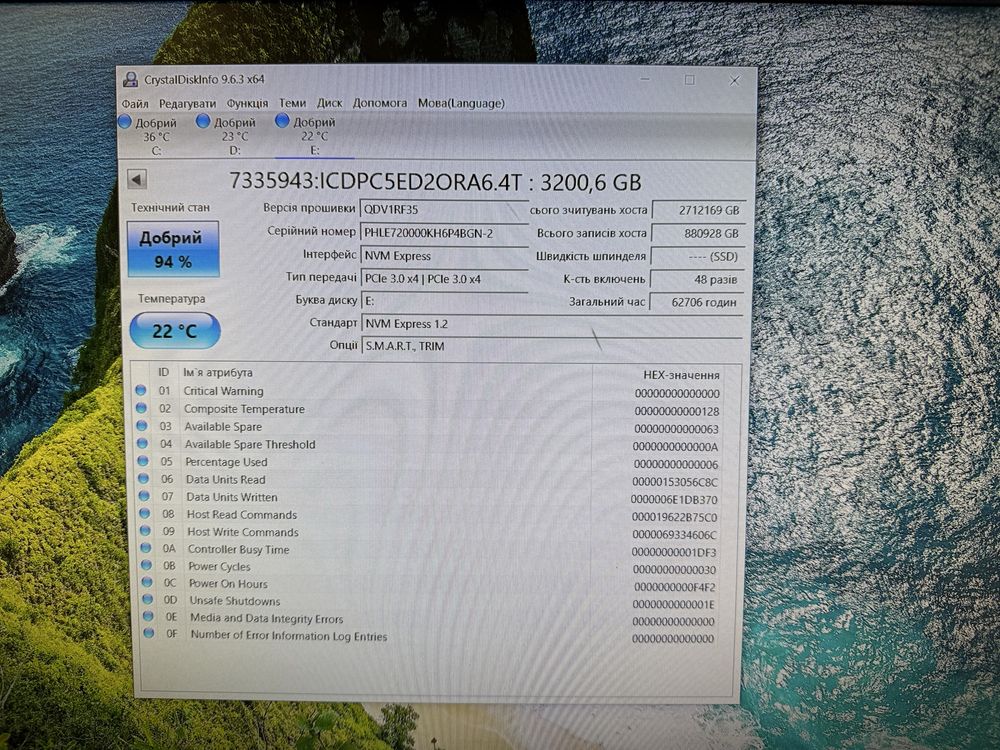Select the Media and Data Integrity Errors row
The image size is (1000, 750).
click(427, 619)
